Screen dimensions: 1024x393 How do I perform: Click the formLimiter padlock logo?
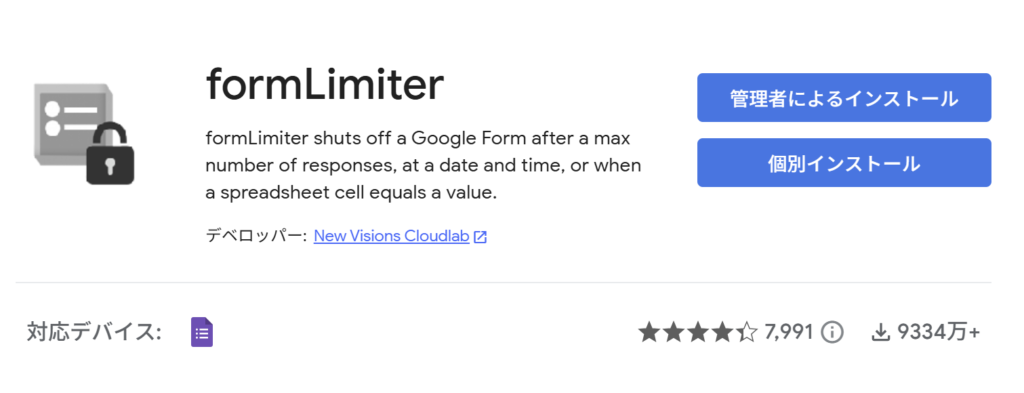pyautogui.click(x=84, y=134)
